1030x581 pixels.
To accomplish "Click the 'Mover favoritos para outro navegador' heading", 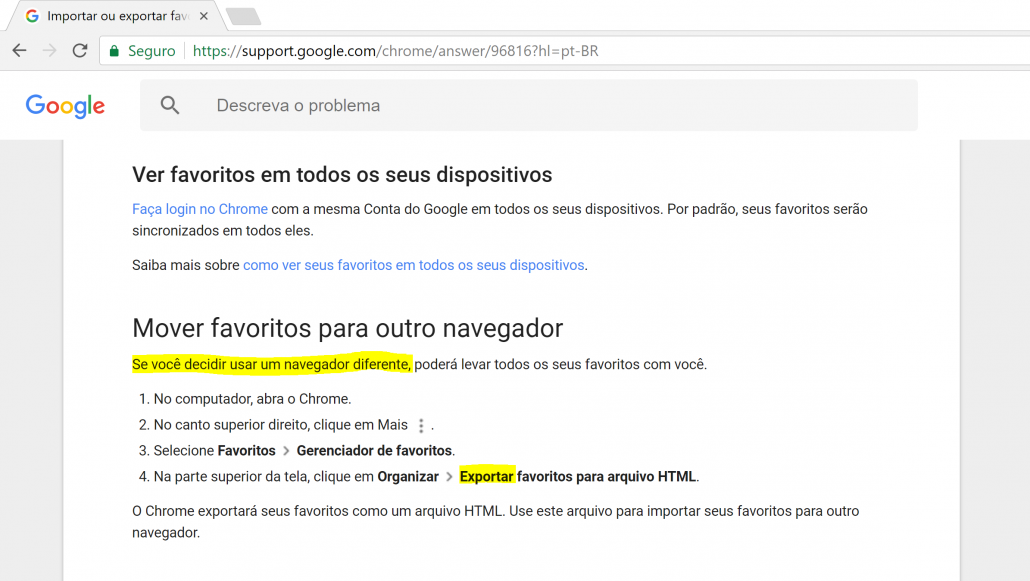I will (x=347, y=328).
